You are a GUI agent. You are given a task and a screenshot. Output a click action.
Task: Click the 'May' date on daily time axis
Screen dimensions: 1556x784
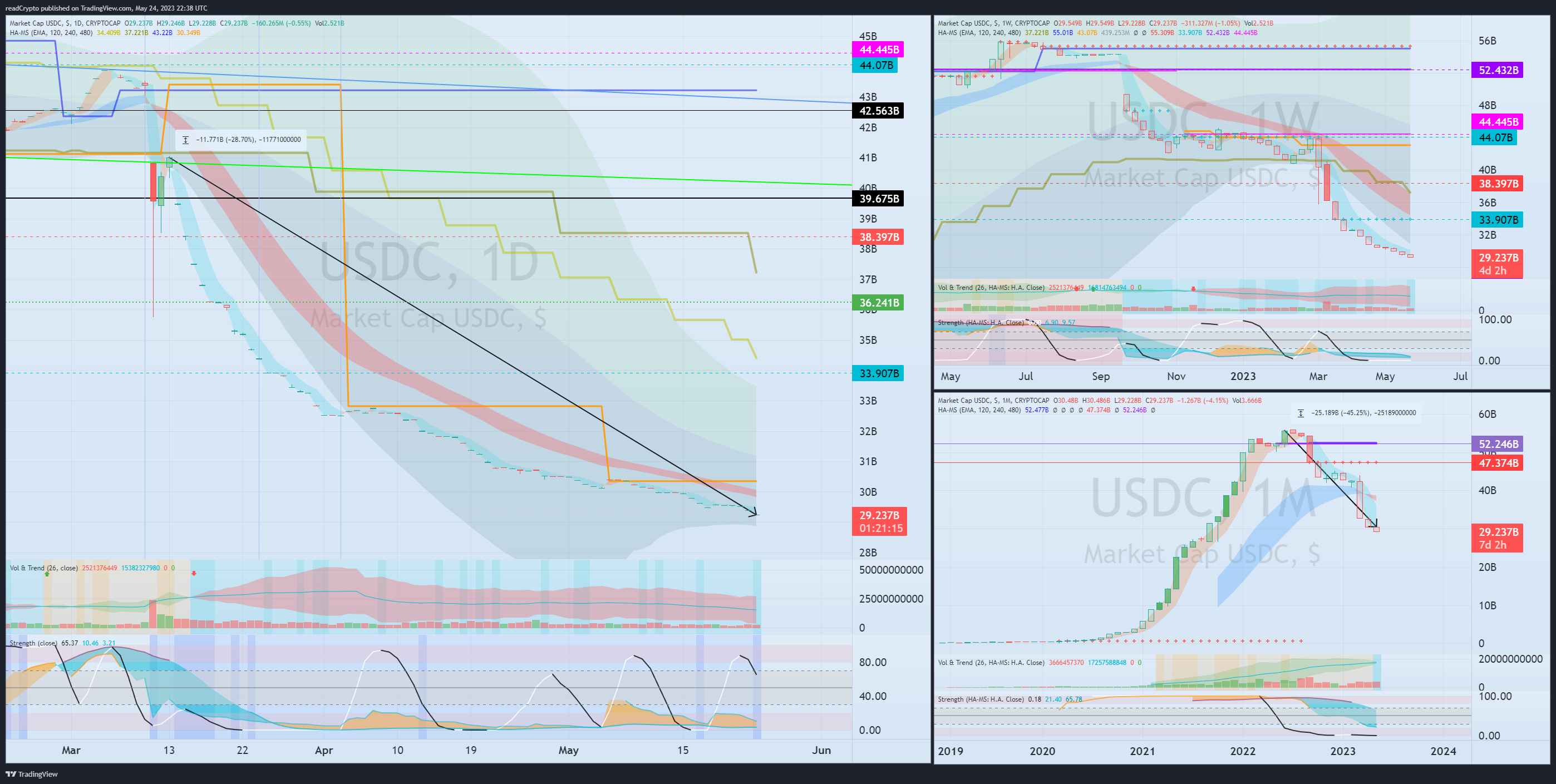568,750
